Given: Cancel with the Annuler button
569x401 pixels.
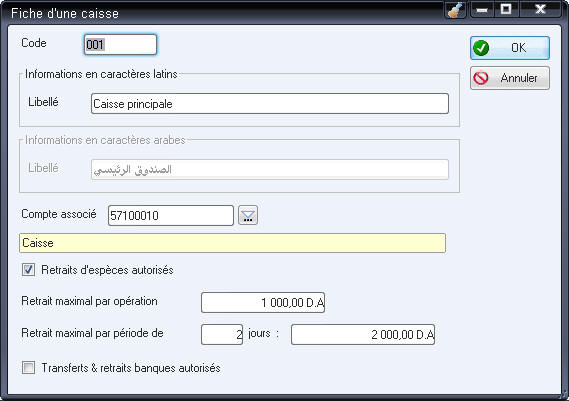Looking at the screenshot, I should tap(510, 78).
